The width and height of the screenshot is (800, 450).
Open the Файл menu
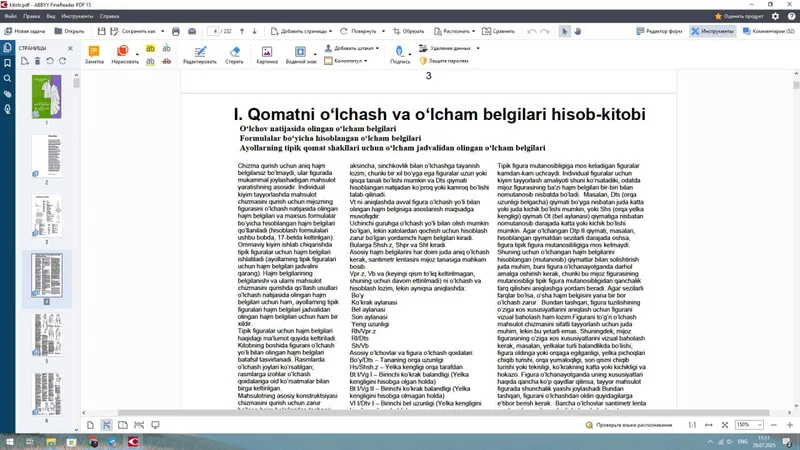(11, 16)
